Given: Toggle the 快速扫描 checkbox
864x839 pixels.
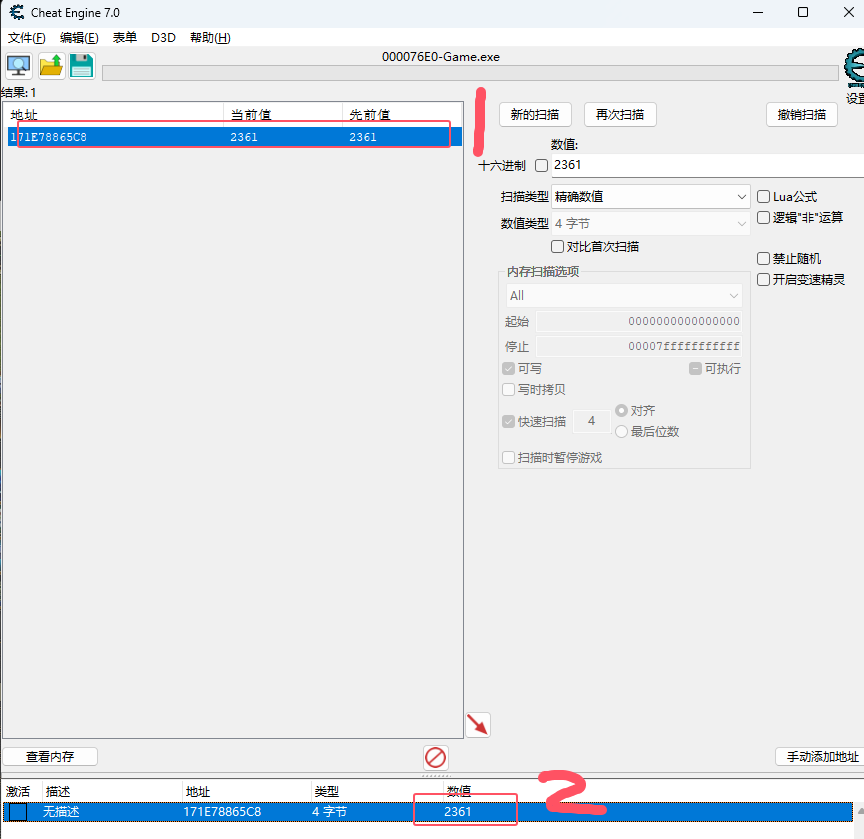Looking at the screenshot, I should pos(509,421).
